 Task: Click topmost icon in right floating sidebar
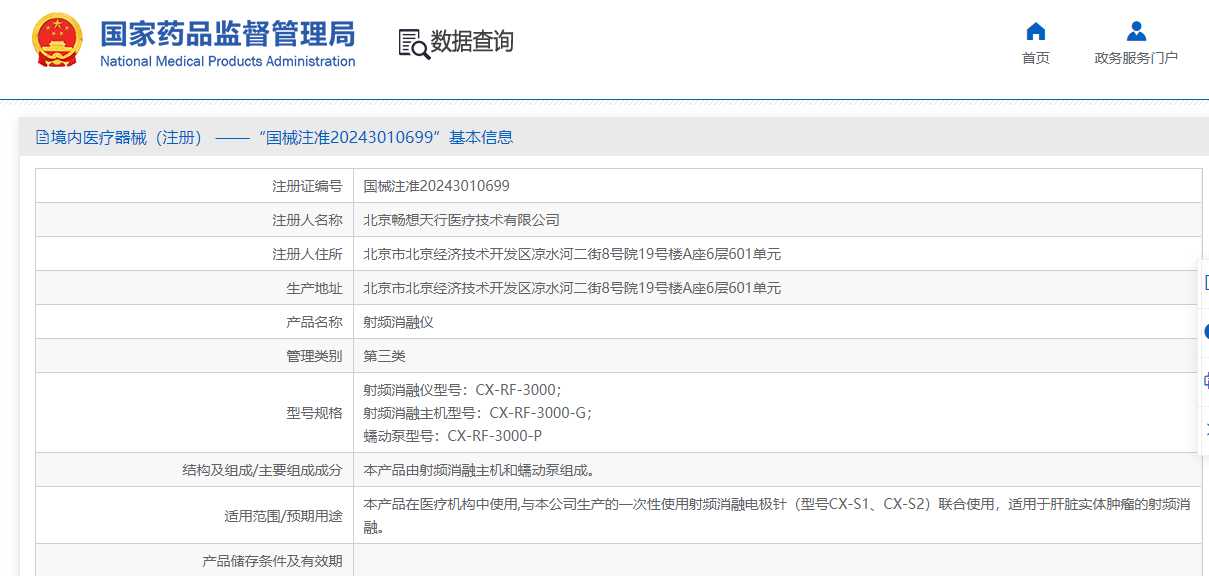click(1205, 283)
